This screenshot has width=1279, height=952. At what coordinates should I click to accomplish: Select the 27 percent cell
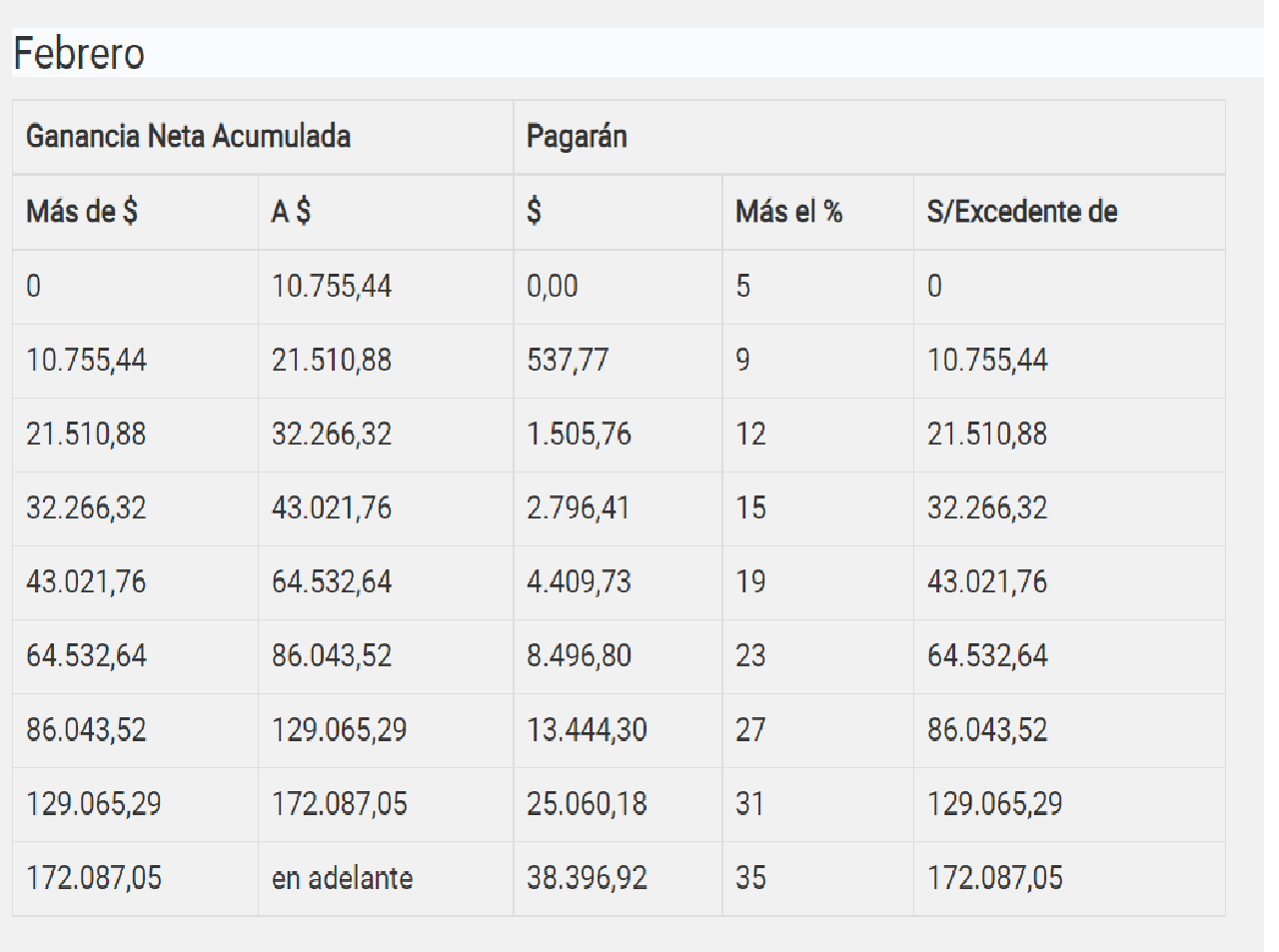(x=750, y=729)
